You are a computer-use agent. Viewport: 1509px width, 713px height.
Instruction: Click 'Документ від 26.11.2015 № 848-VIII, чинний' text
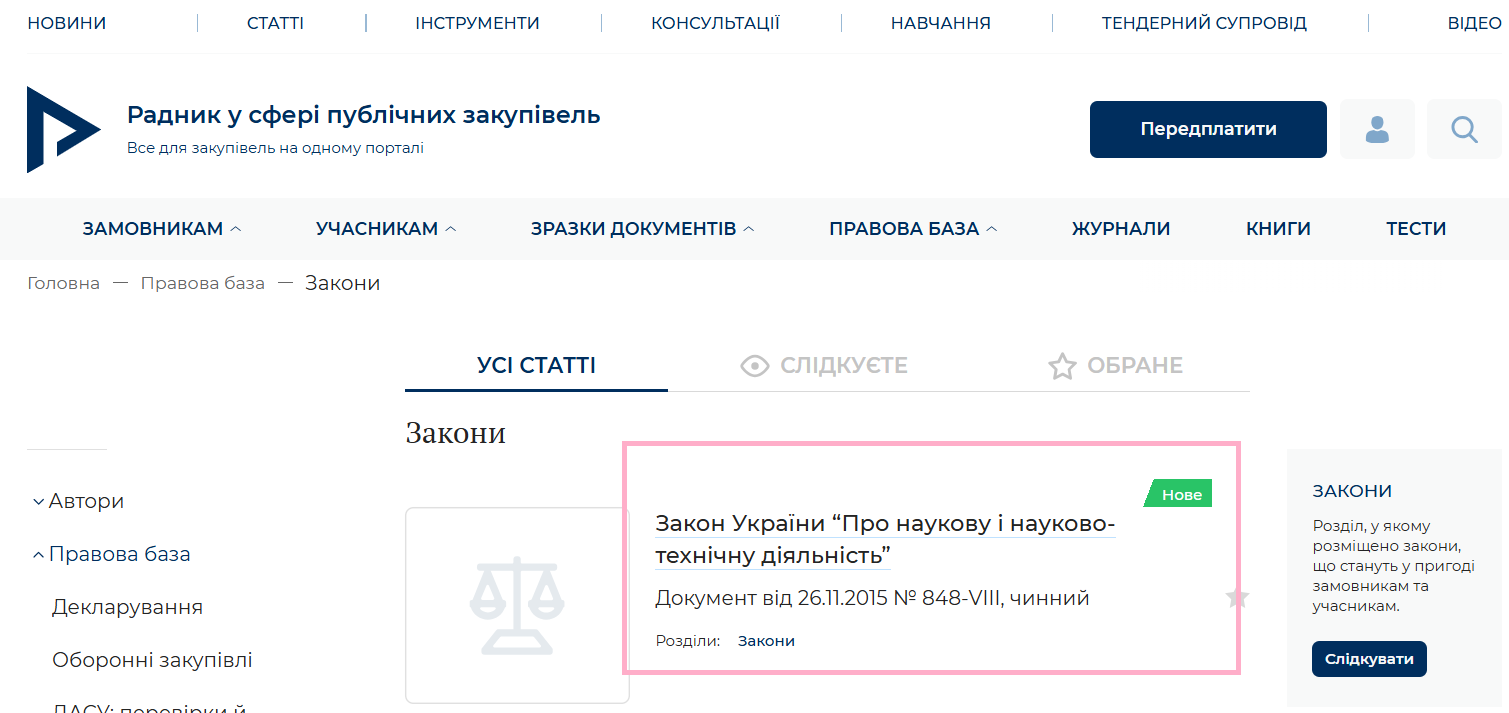(x=872, y=598)
